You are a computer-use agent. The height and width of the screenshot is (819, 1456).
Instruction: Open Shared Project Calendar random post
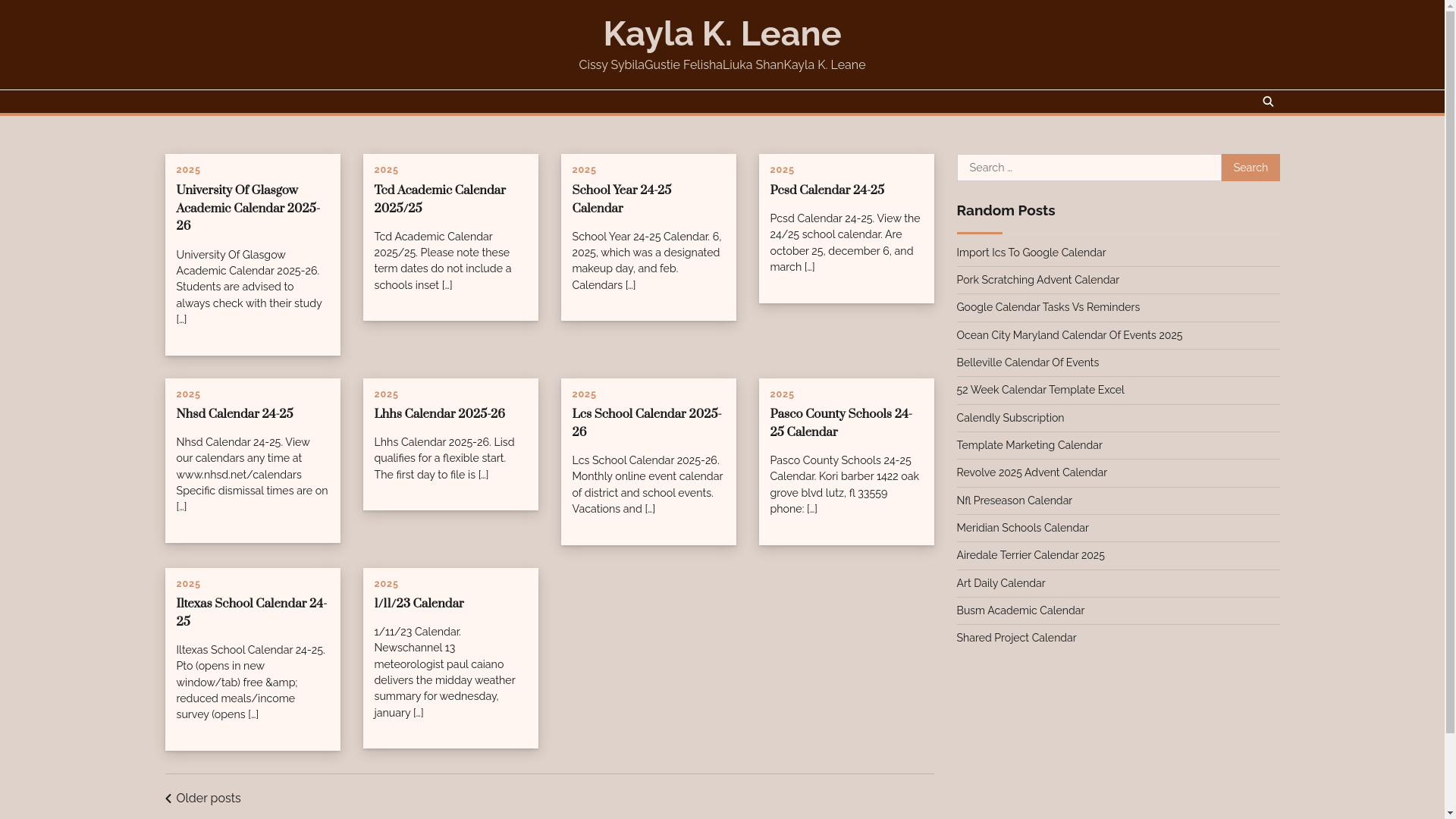(1015, 638)
